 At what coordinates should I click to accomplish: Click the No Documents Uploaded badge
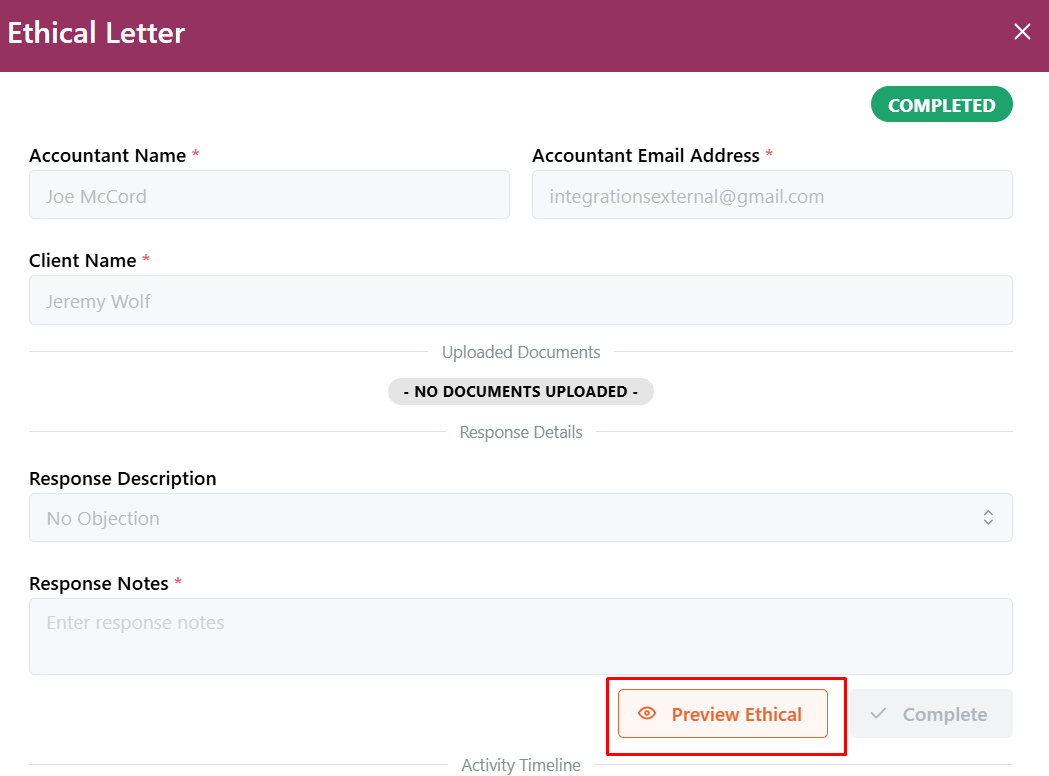point(520,392)
